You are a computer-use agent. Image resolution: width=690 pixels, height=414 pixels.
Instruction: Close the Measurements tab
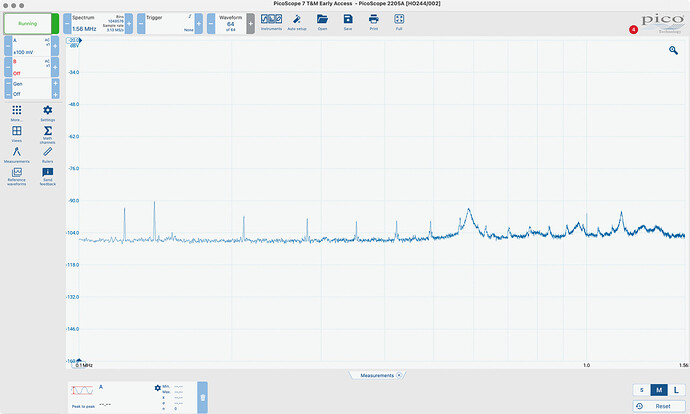coord(399,375)
